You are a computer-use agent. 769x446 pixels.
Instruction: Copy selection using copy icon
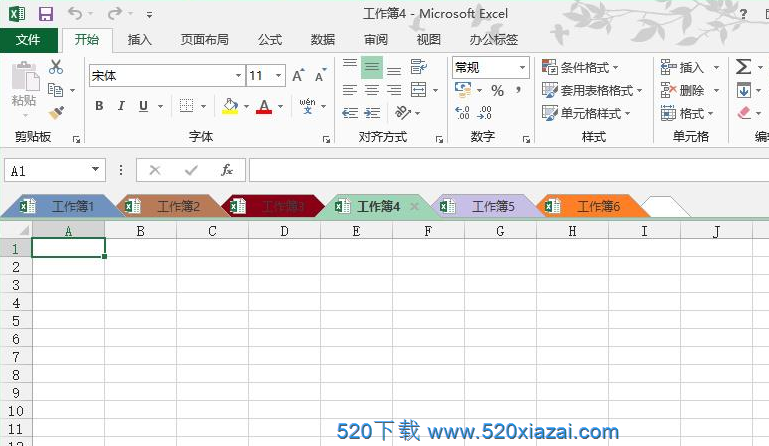[55, 90]
